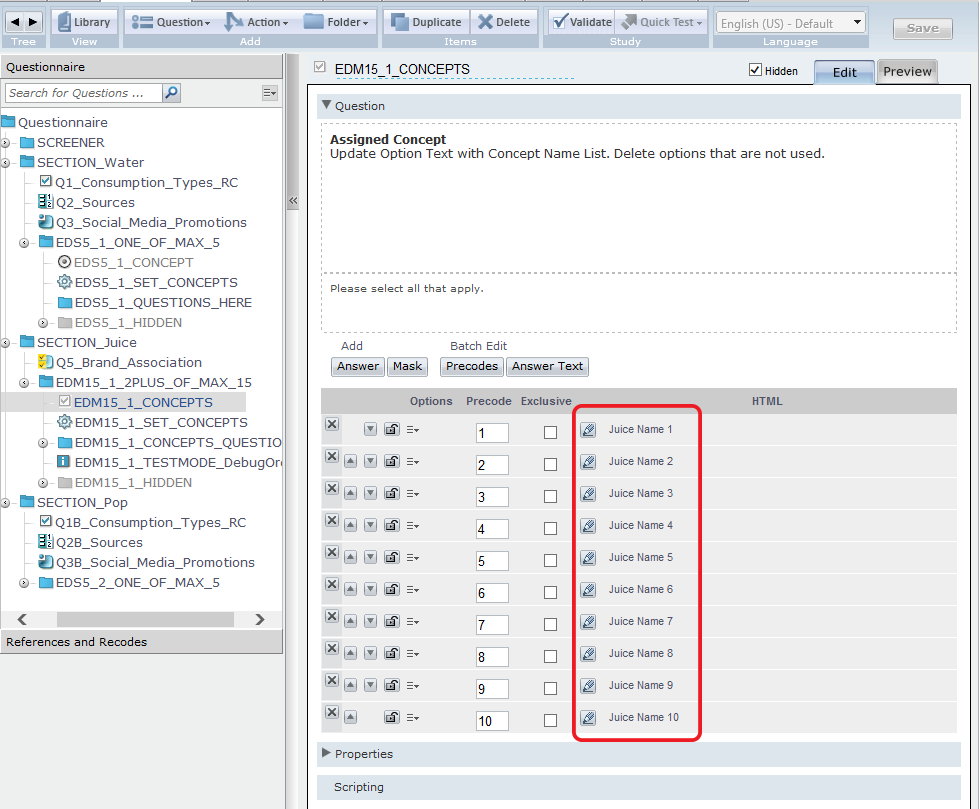Expand the SCREENER folder

6,143
